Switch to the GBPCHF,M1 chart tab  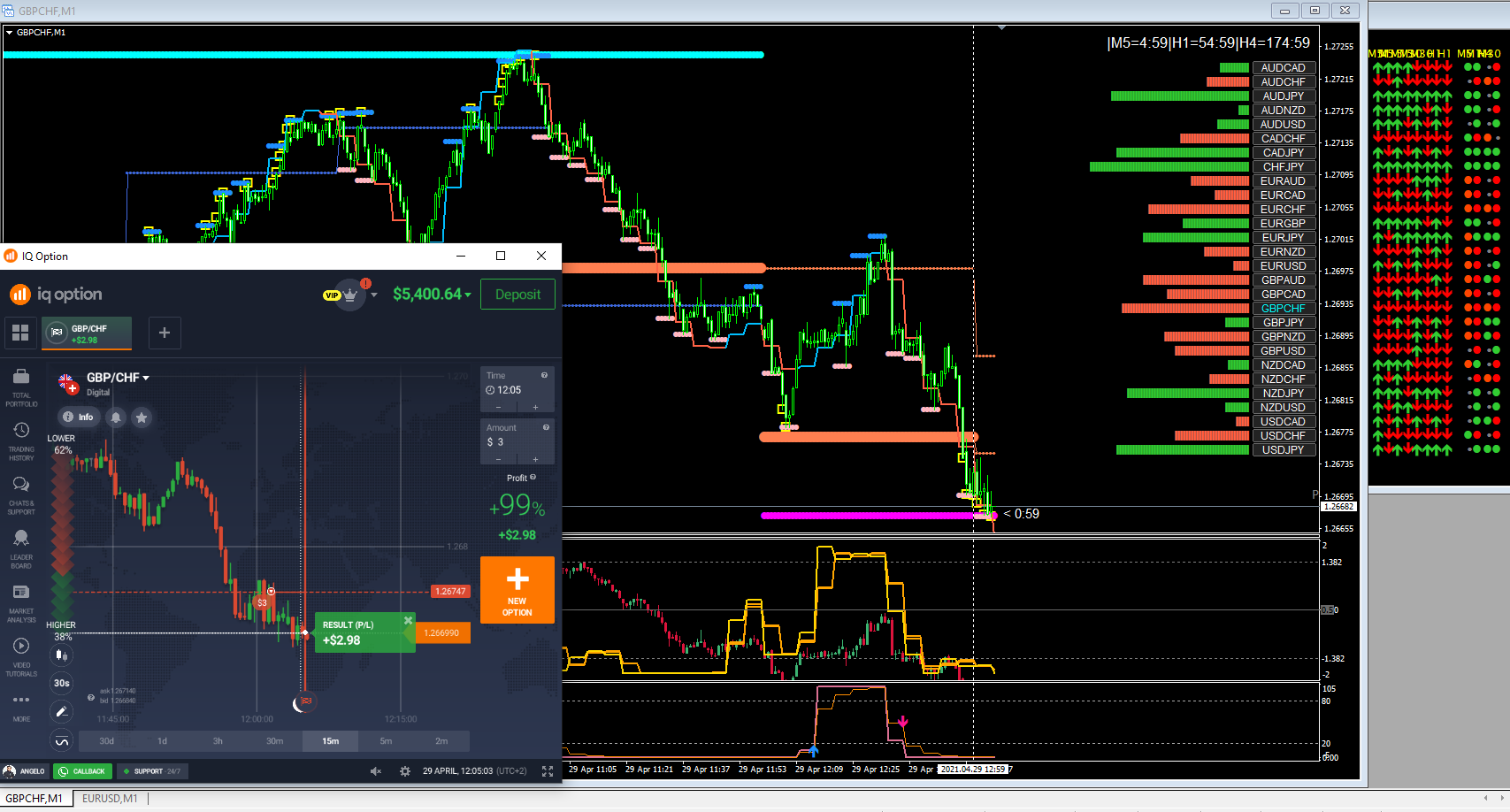coord(34,799)
